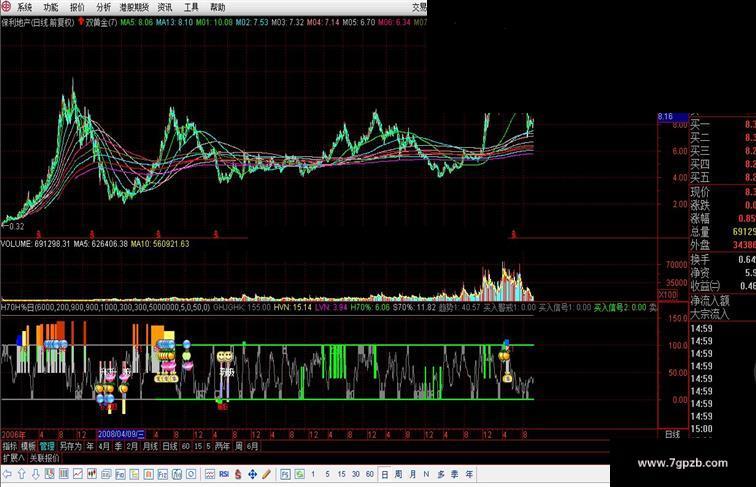Select the 多 multi-period toolbar button
This screenshot has height=487, width=756.
441,474
